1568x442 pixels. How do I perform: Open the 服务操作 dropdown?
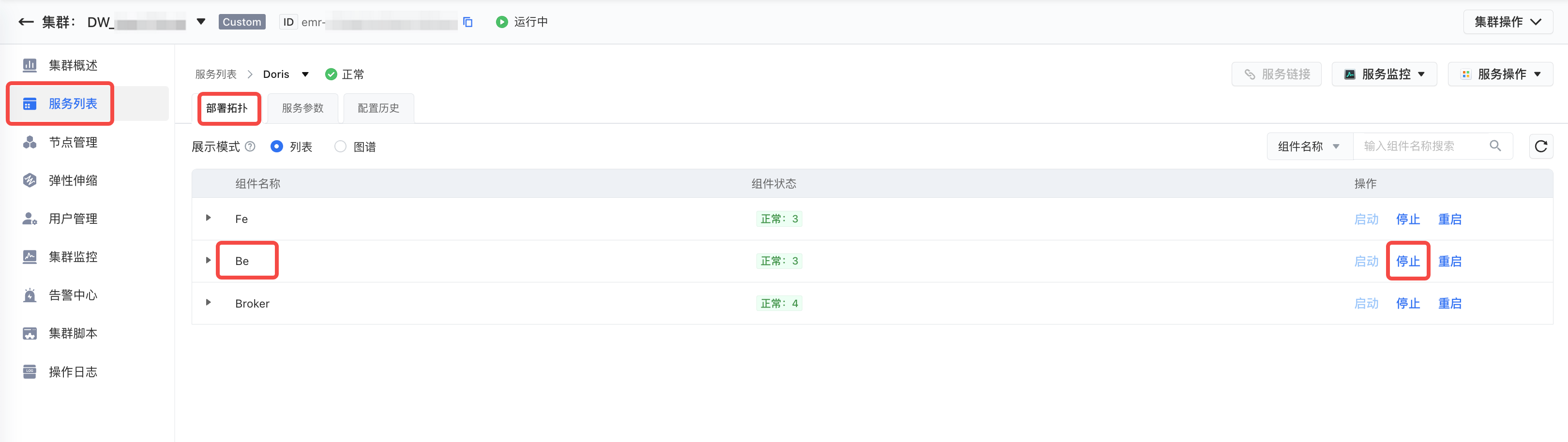(1500, 74)
